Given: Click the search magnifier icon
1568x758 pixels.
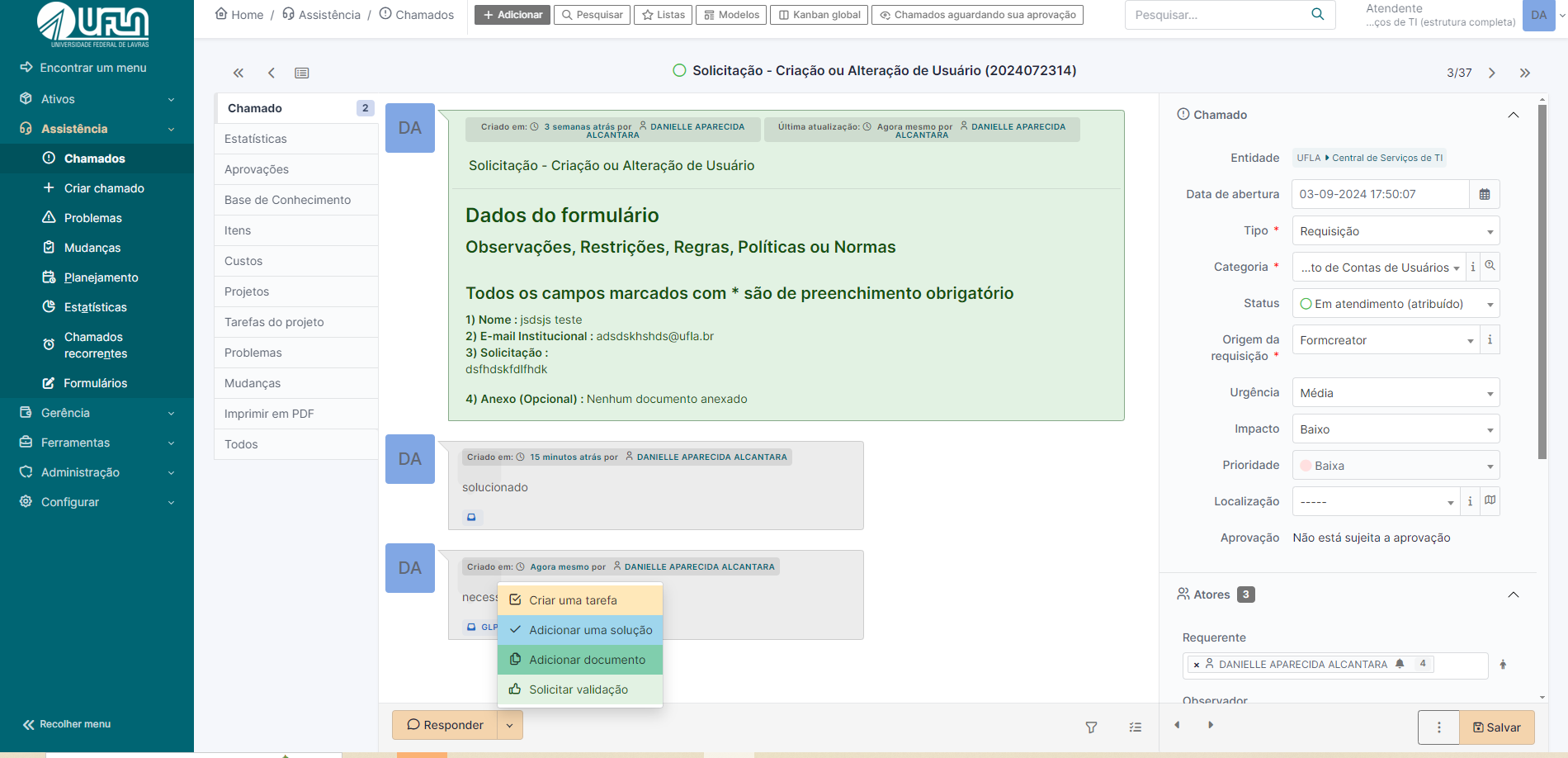Looking at the screenshot, I should [x=1317, y=14].
